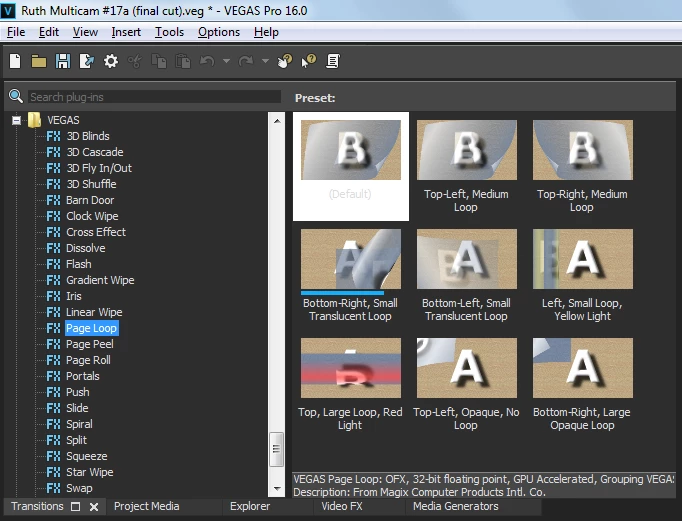The width and height of the screenshot is (682, 521).
Task: Click the Undo arrow icon
Action: pos(207,61)
